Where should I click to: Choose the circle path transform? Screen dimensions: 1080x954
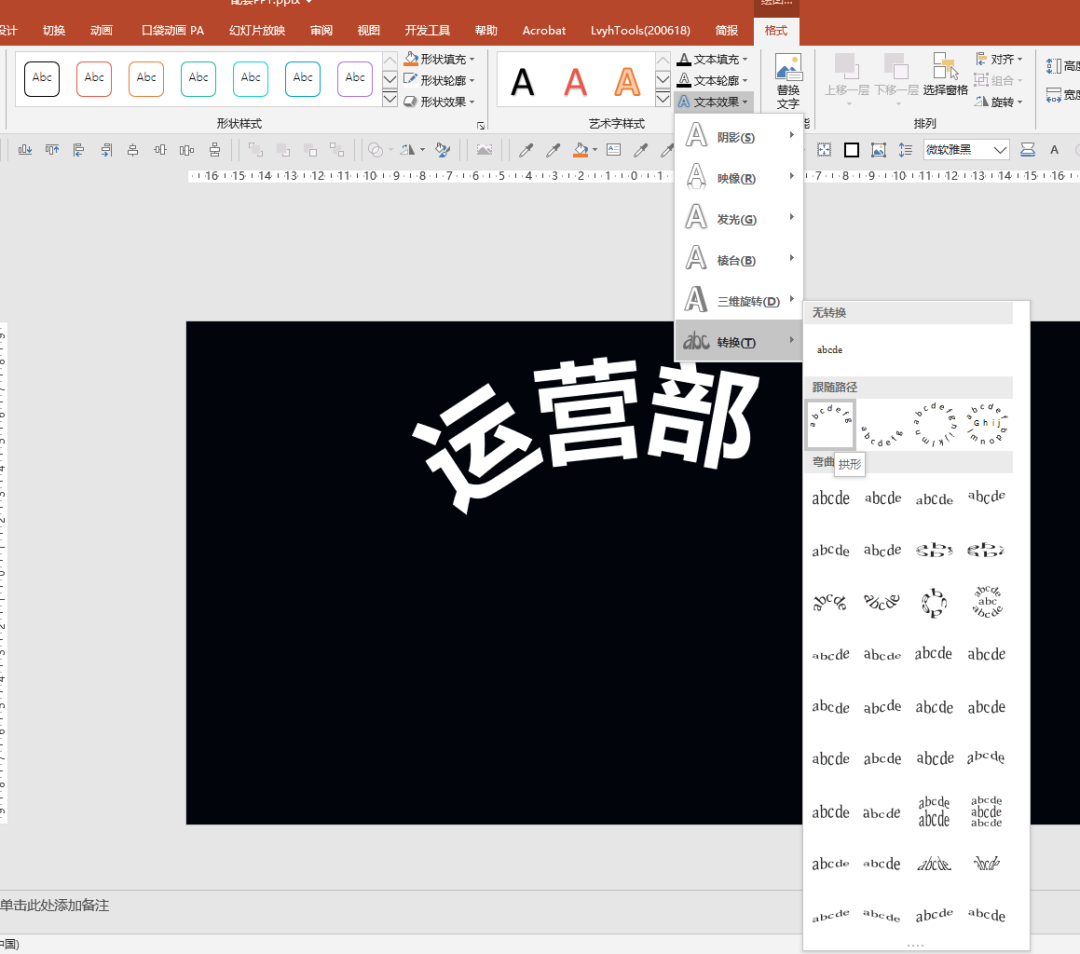tap(935, 424)
